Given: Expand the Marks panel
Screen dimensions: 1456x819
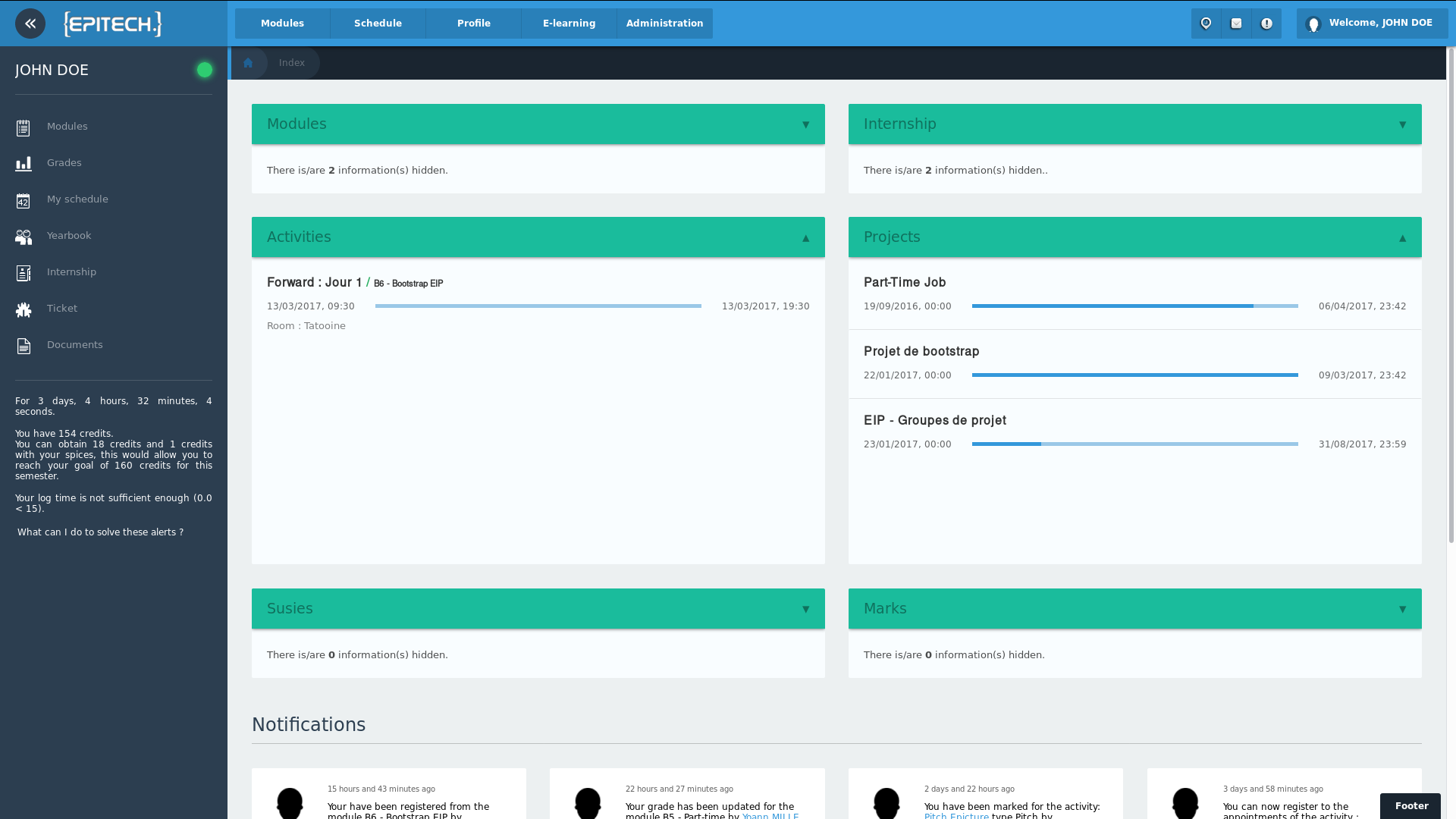Looking at the screenshot, I should 1402,608.
